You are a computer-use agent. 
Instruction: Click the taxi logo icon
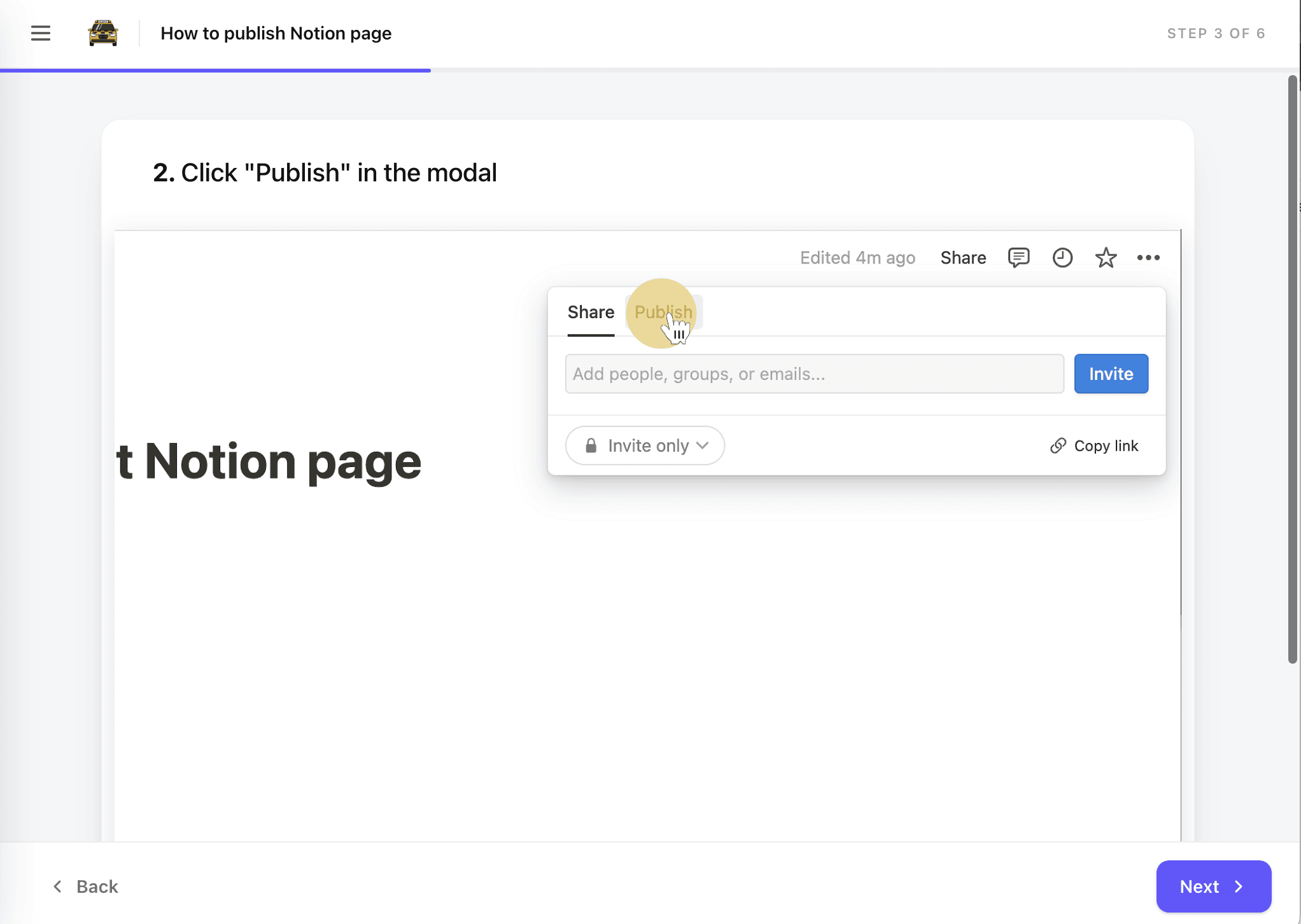click(x=102, y=33)
